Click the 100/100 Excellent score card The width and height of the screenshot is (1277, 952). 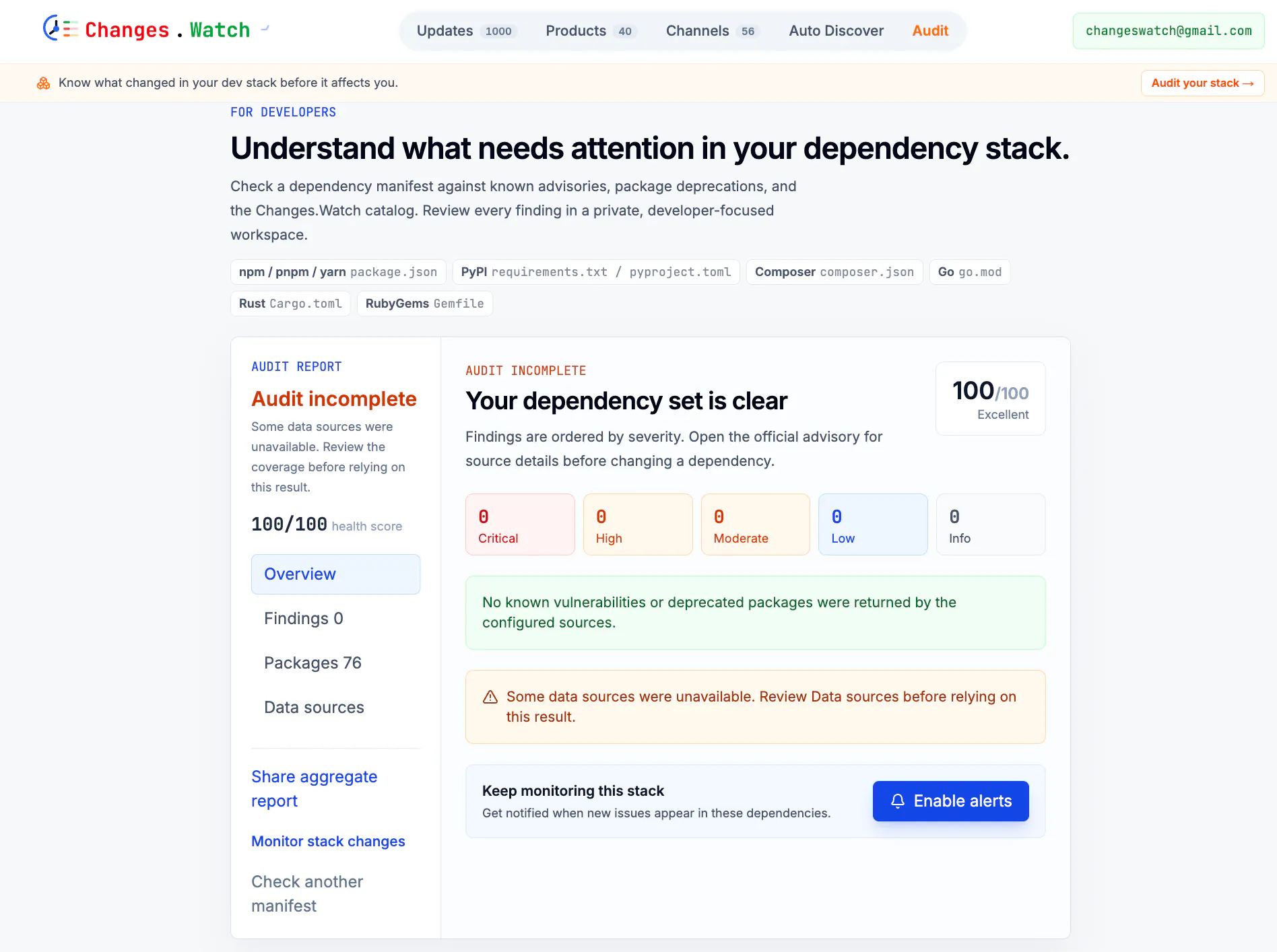click(x=991, y=399)
